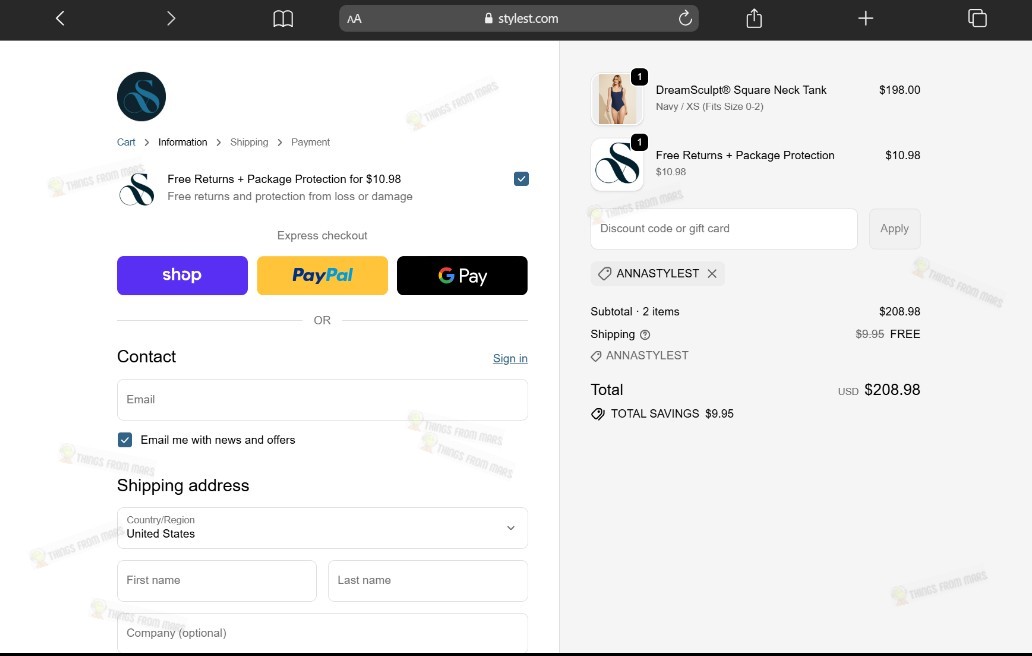Go forward with the browser forward arrow

point(171,18)
